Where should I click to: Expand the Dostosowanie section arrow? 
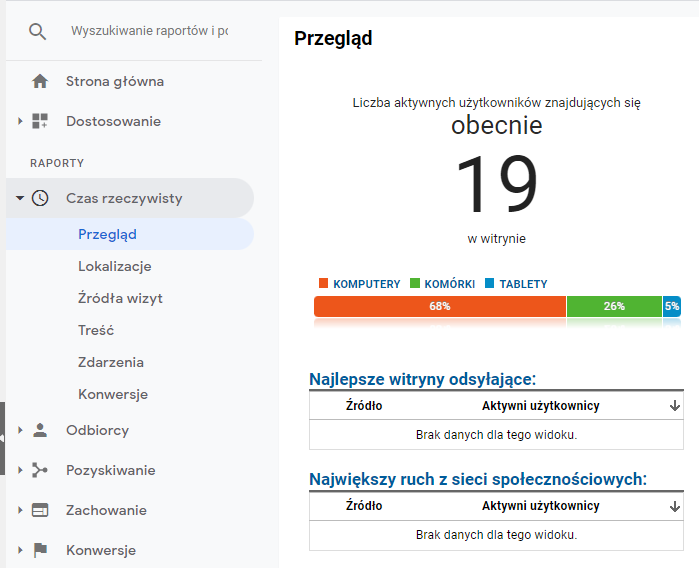tap(20, 121)
